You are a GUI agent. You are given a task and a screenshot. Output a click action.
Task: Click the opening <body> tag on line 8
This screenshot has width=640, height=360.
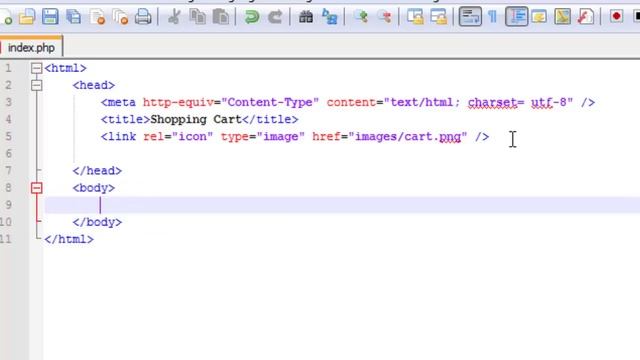pos(94,188)
